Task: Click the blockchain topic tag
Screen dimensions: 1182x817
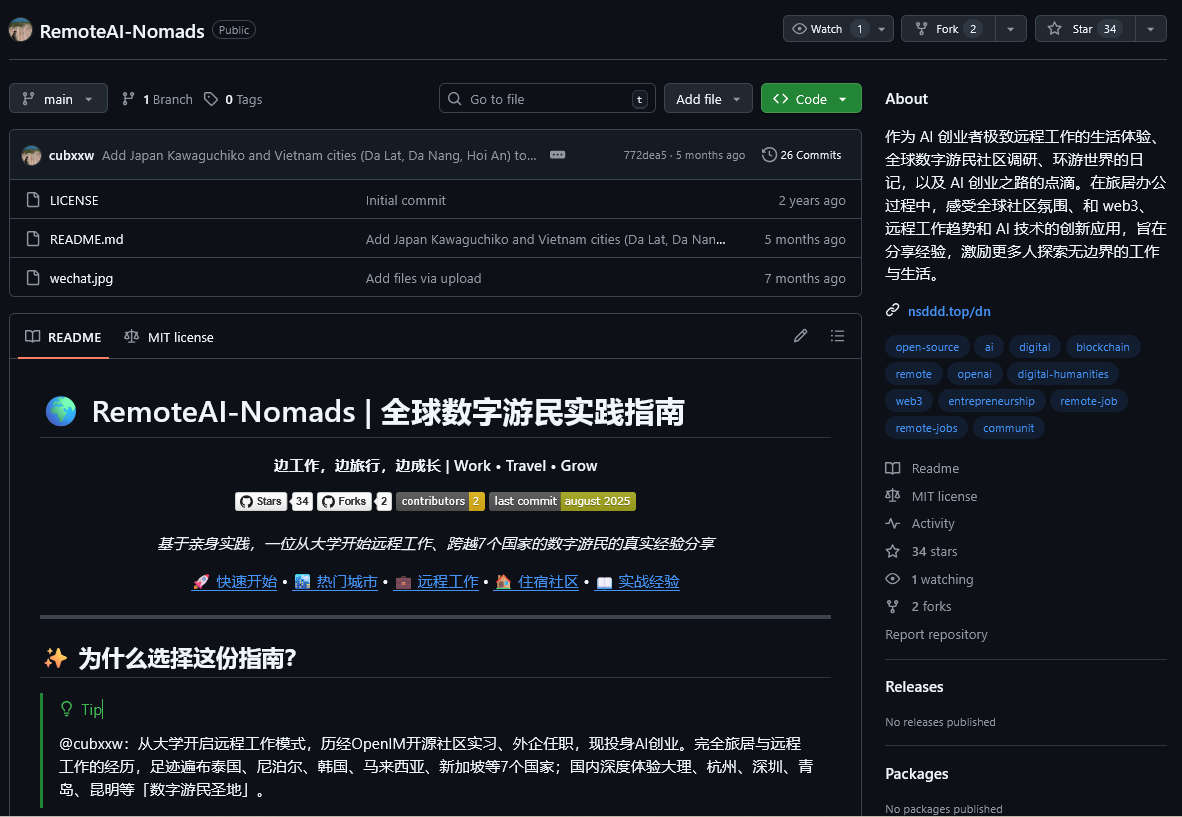Action: (x=1102, y=347)
